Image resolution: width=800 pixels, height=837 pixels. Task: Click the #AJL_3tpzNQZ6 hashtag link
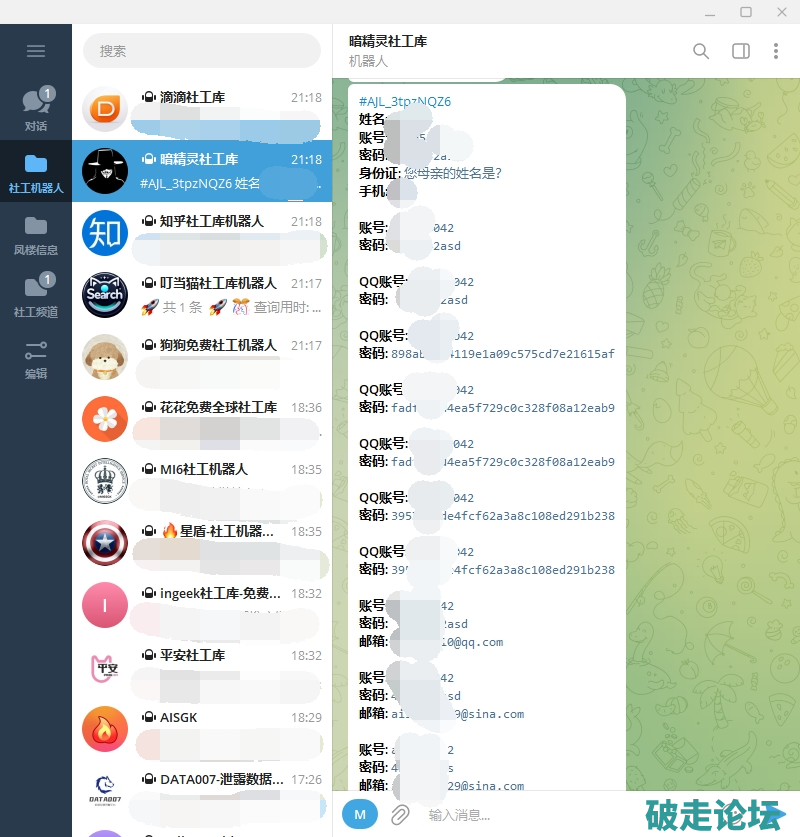[405, 102]
